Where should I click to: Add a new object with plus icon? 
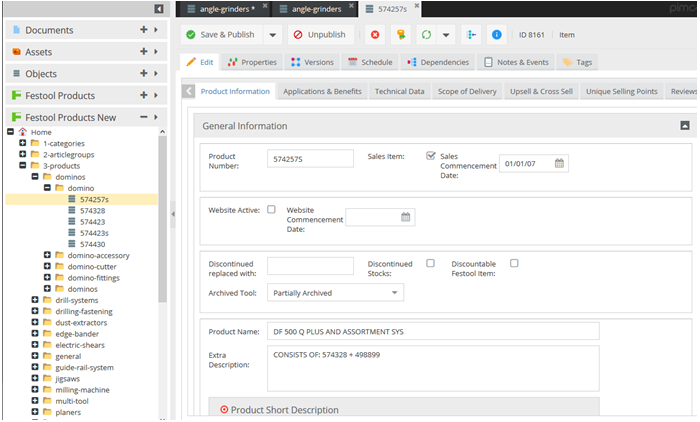(144, 73)
